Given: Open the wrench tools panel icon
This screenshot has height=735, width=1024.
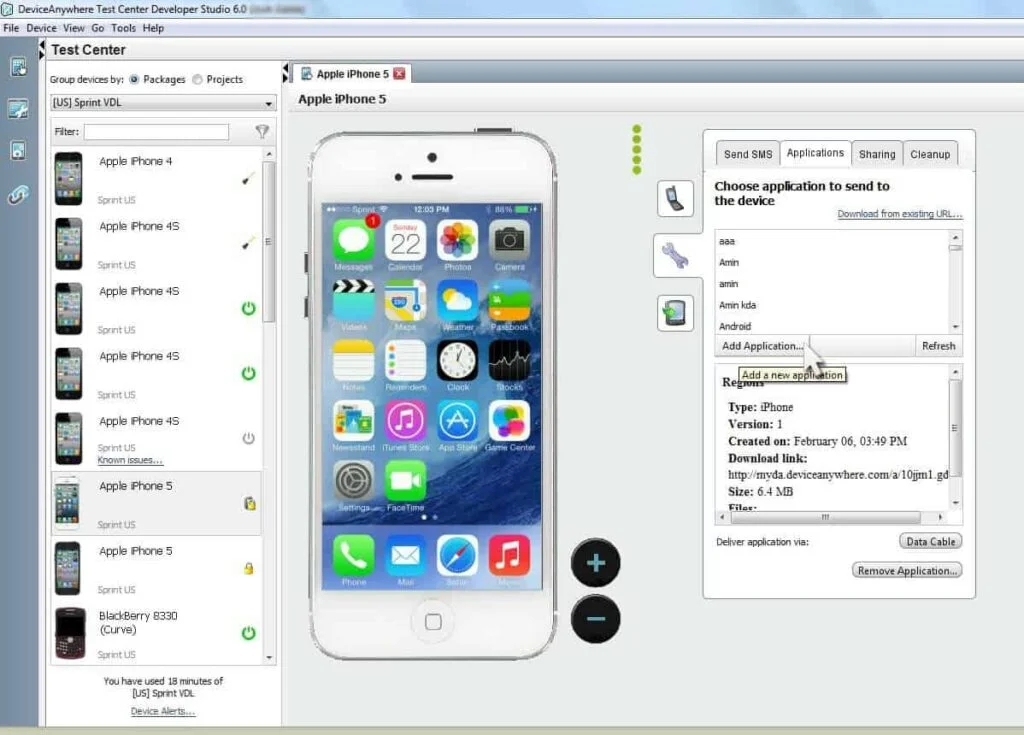Looking at the screenshot, I should 675,255.
